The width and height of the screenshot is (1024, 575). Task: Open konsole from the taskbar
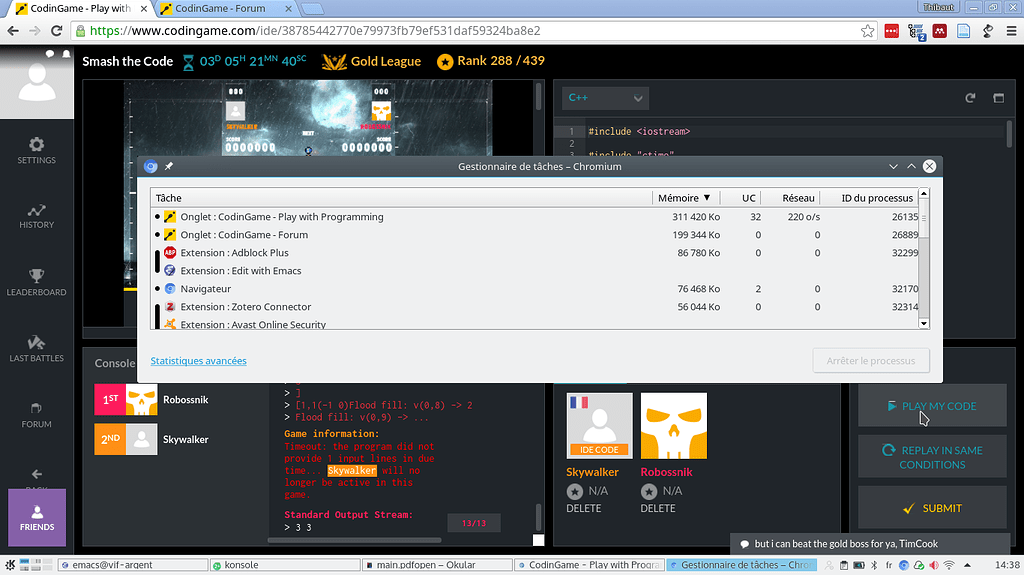[242, 565]
